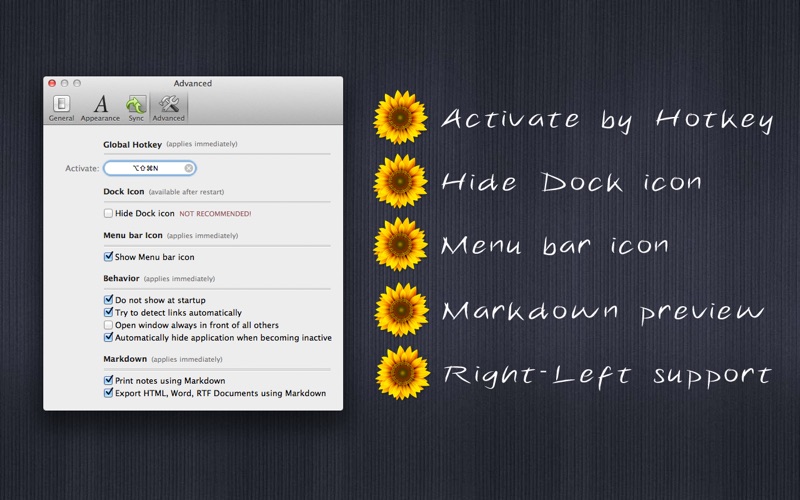
Task: Open the General preferences pane
Action: [x=61, y=108]
